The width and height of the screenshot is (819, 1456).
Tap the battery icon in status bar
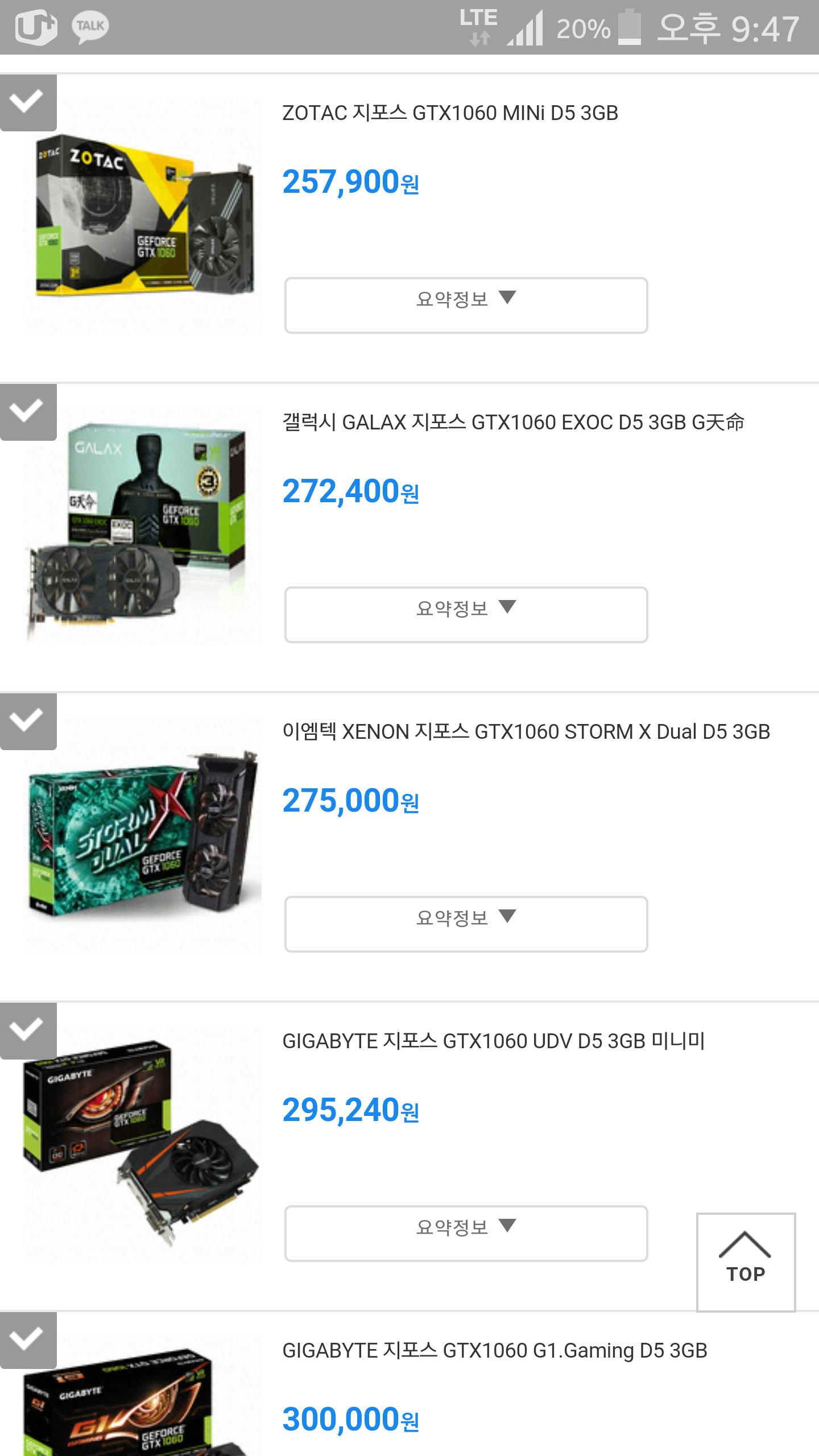coord(630,27)
